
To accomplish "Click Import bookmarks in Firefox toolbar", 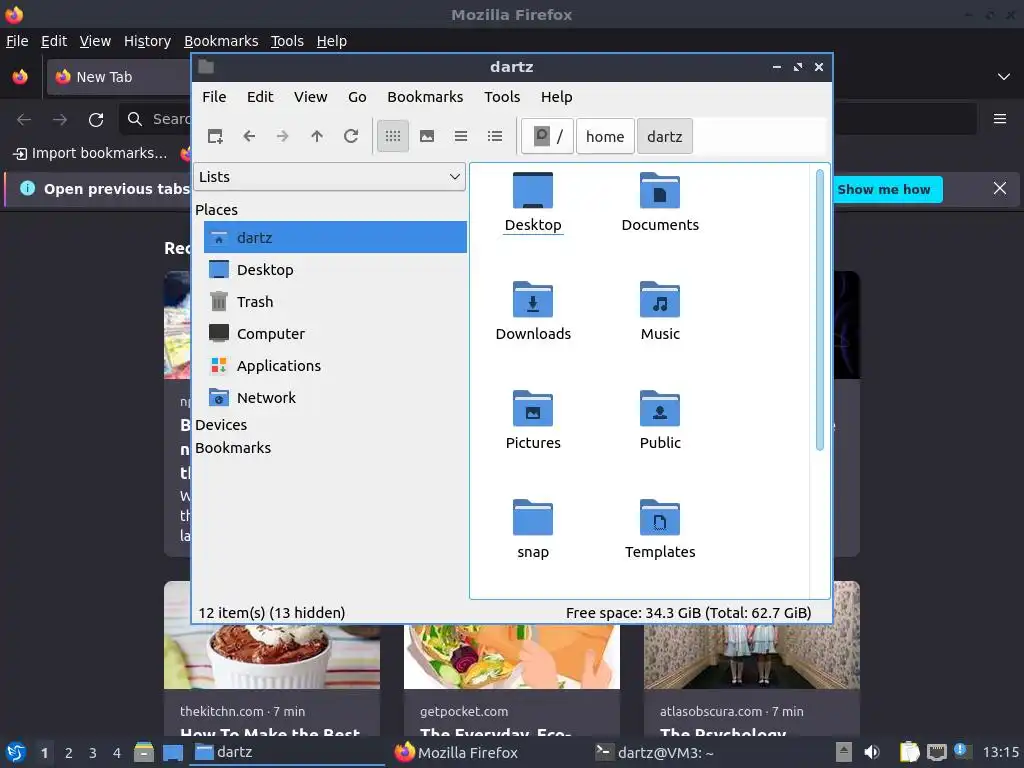I will coord(90,153).
